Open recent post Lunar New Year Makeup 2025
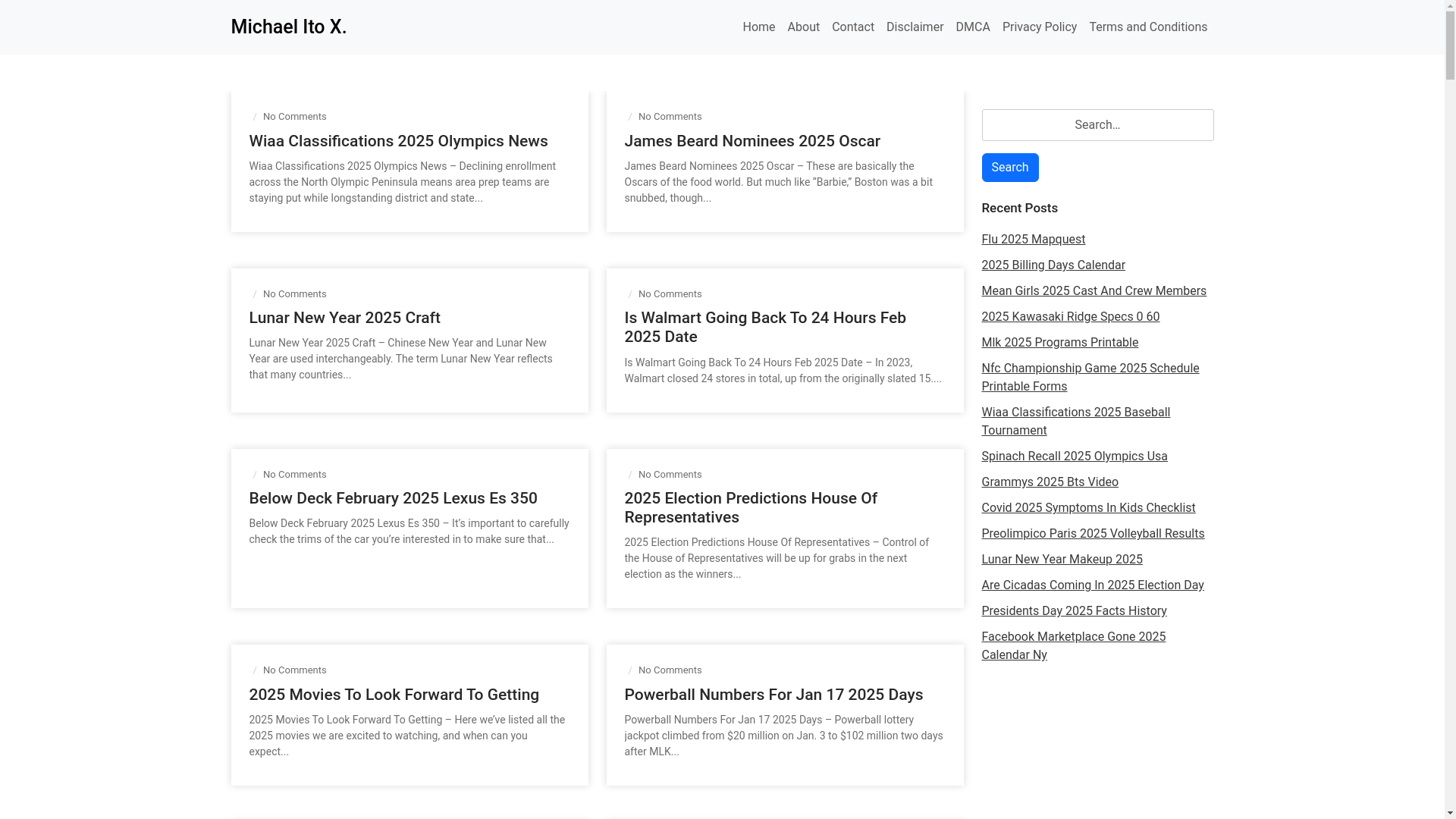Screen dimensions: 1456x819 pyautogui.click(x=1062, y=560)
